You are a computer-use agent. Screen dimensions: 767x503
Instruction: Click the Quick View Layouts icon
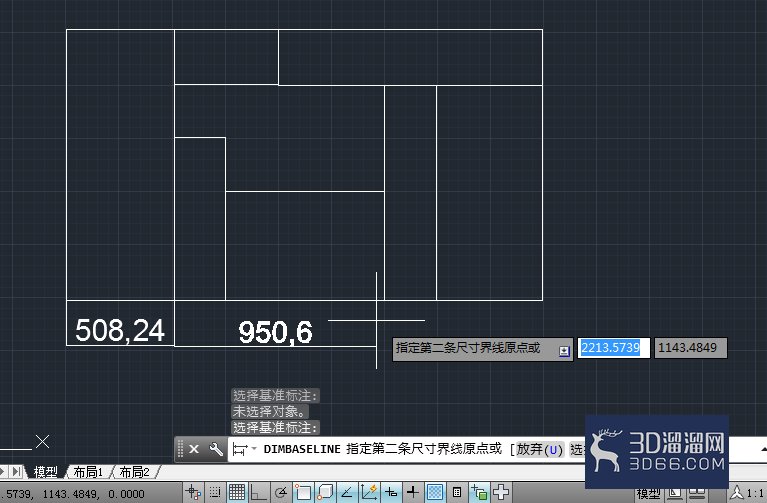click(x=674, y=494)
